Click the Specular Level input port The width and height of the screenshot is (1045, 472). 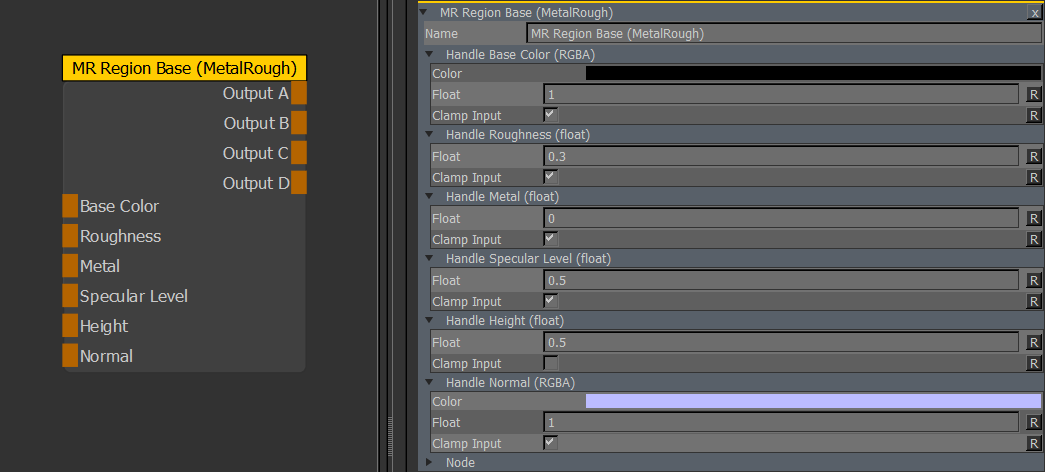(70, 295)
